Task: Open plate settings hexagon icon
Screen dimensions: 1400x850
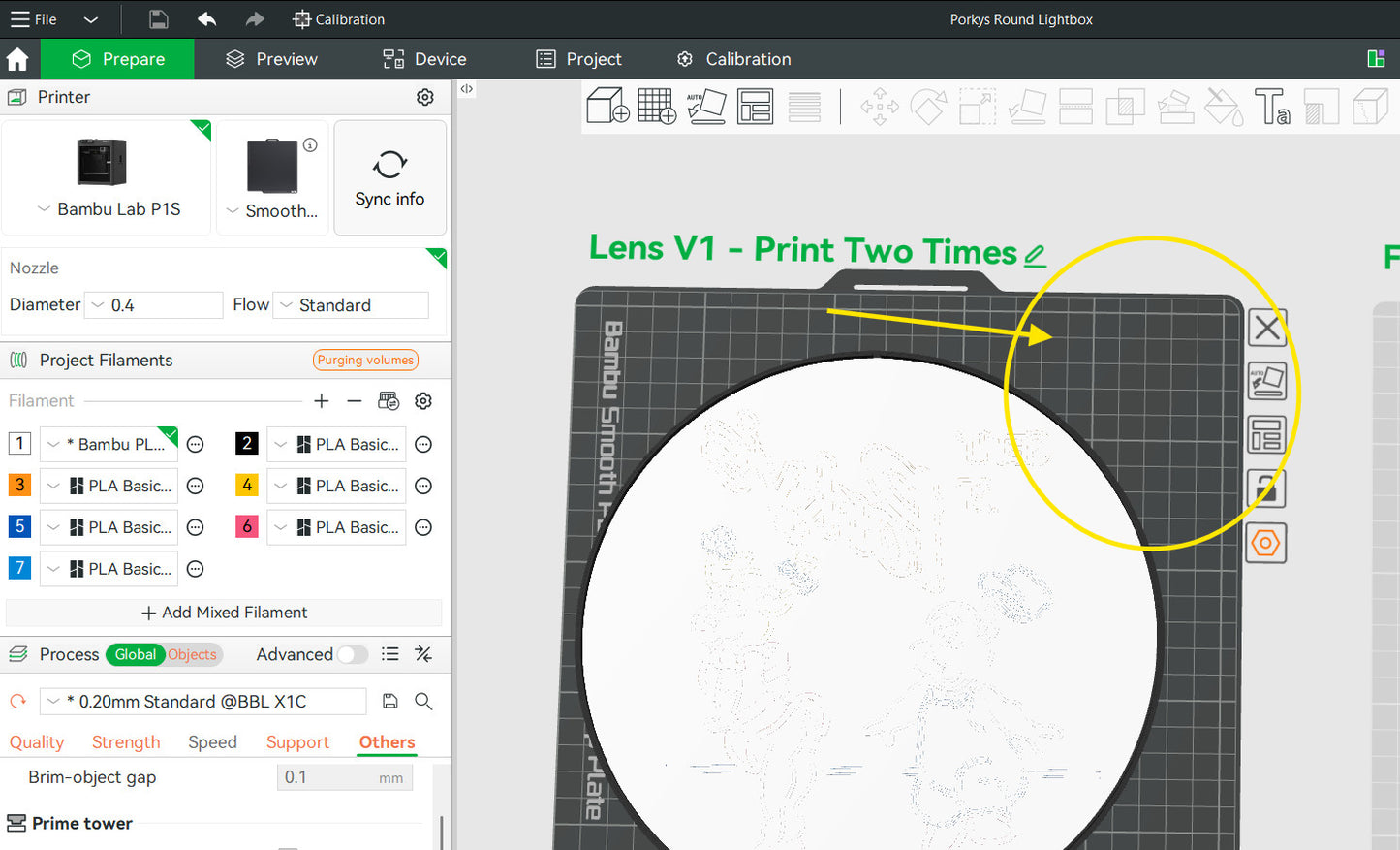Action: tap(1267, 543)
